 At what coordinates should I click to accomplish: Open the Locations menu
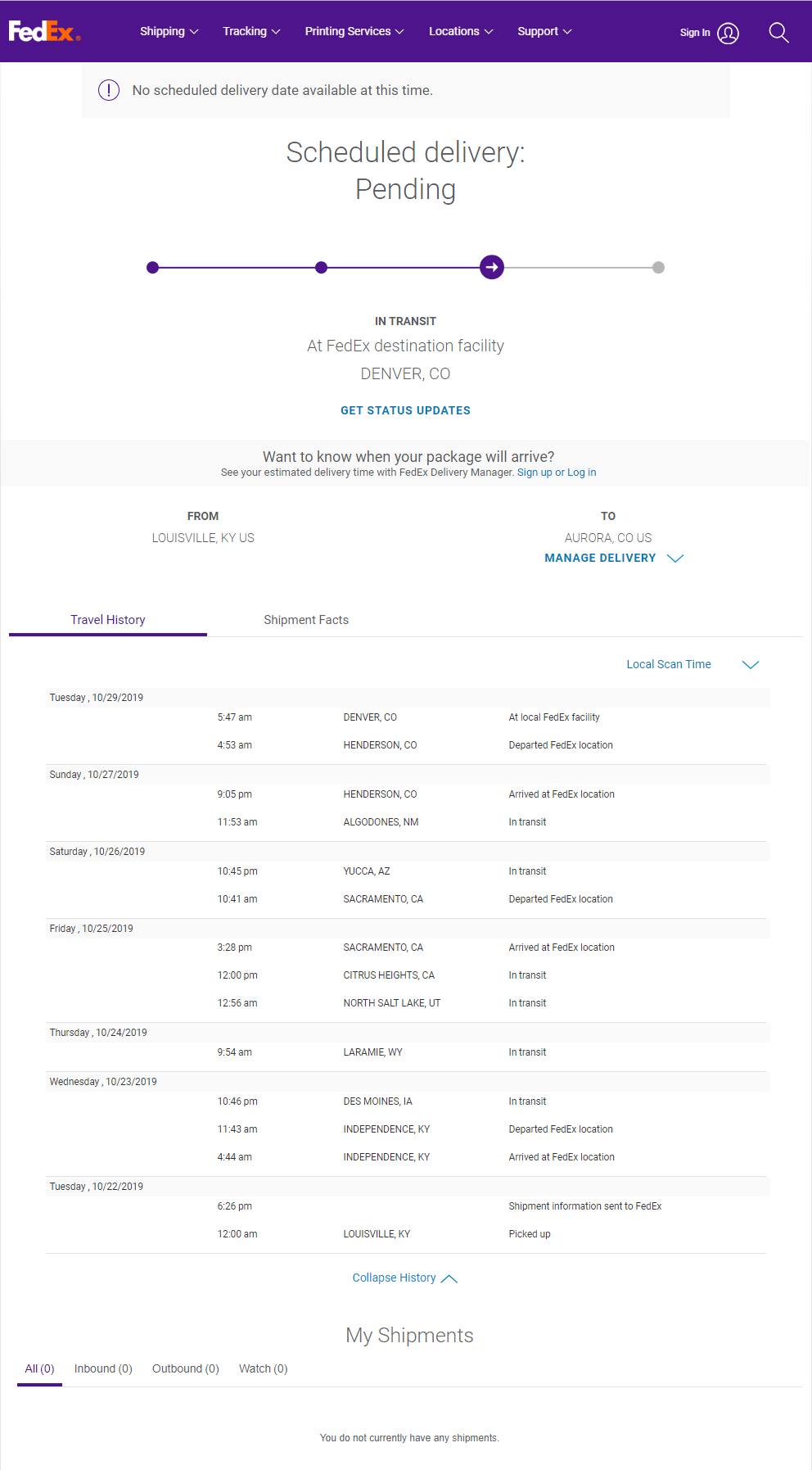coord(461,31)
